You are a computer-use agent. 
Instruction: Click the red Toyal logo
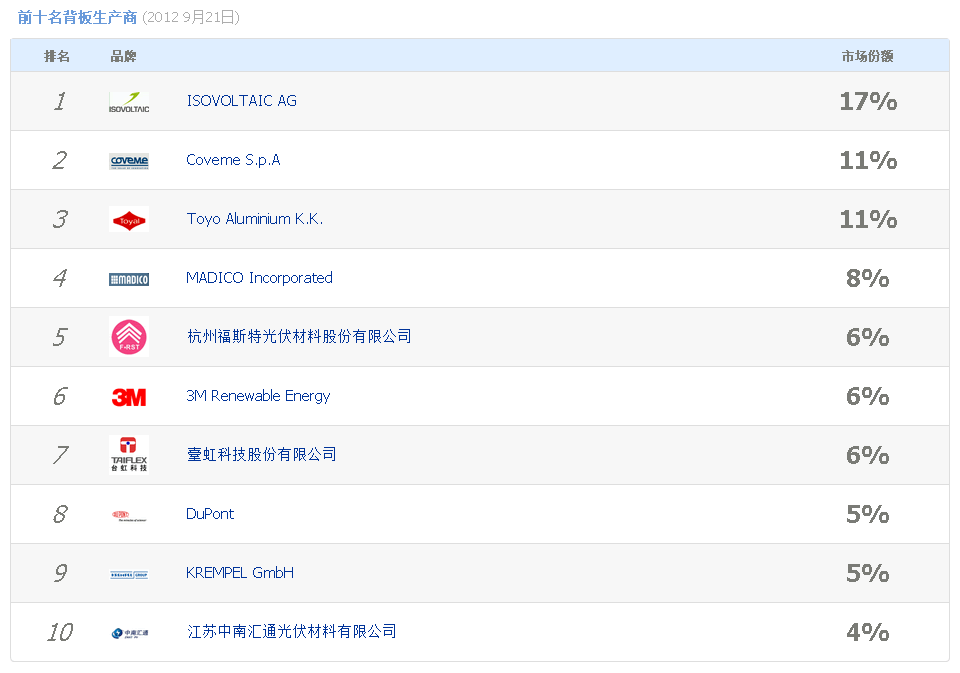coord(129,219)
